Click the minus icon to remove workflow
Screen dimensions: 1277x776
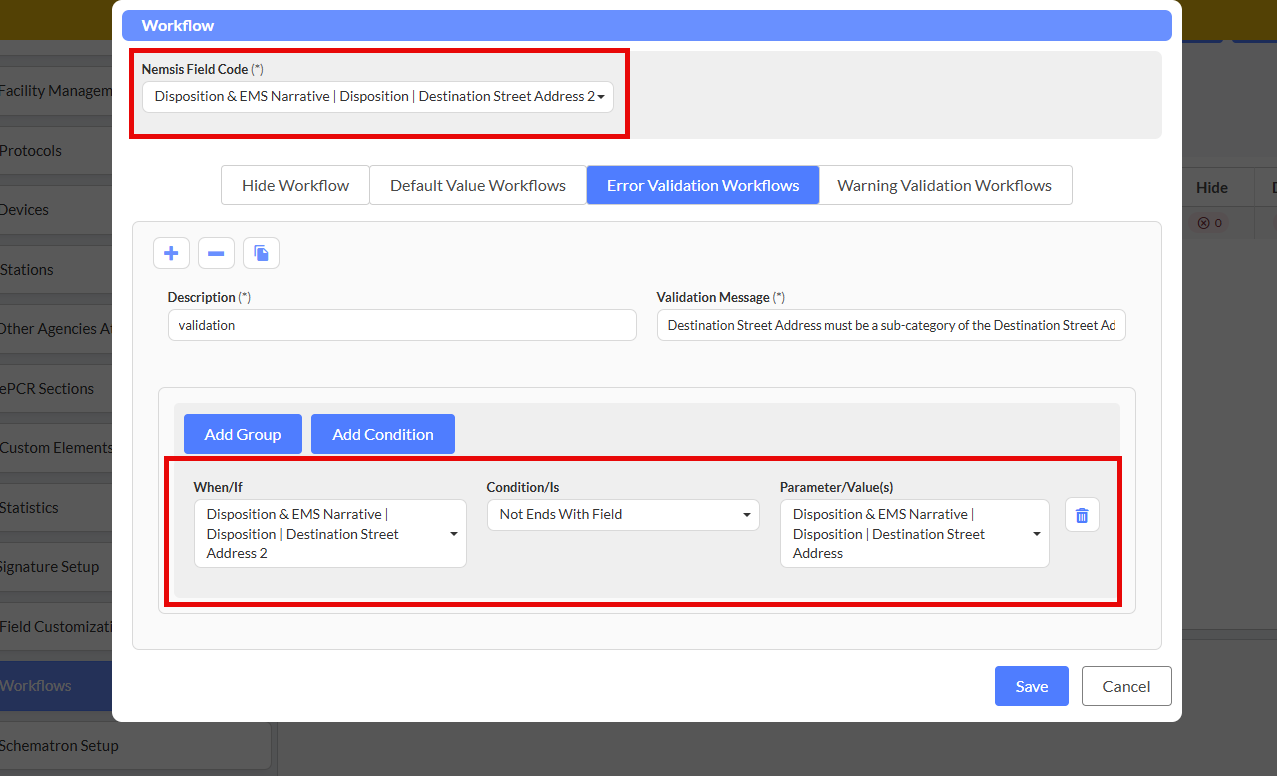coord(216,253)
